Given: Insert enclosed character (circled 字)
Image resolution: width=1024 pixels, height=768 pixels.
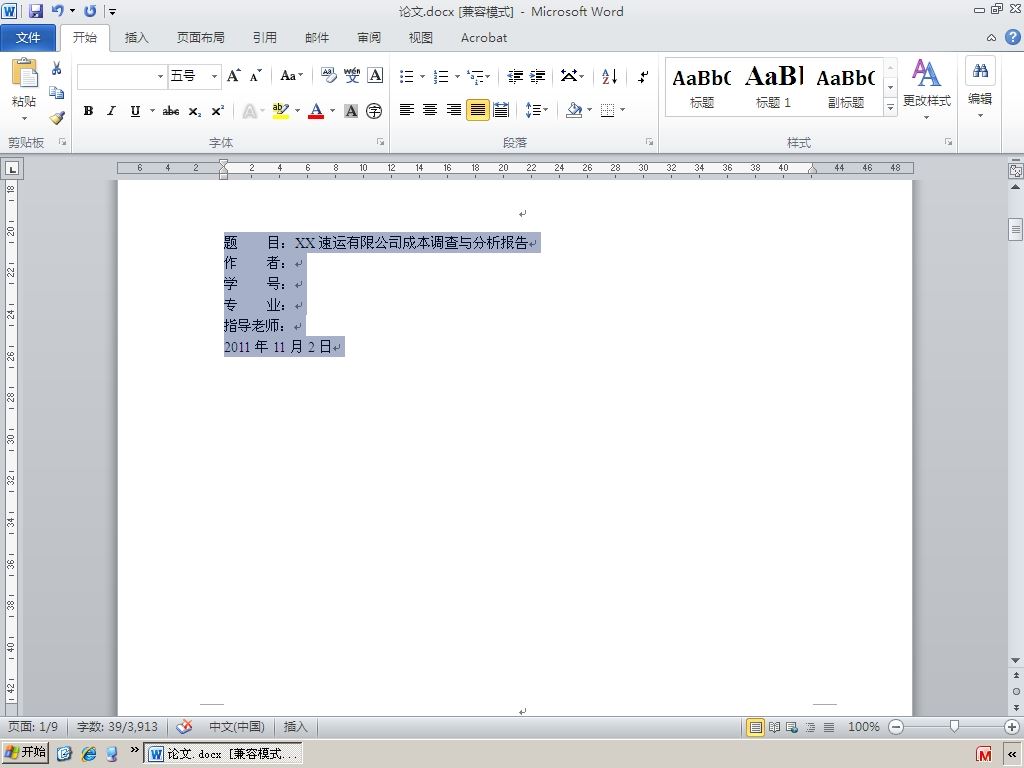Looking at the screenshot, I should (x=374, y=111).
